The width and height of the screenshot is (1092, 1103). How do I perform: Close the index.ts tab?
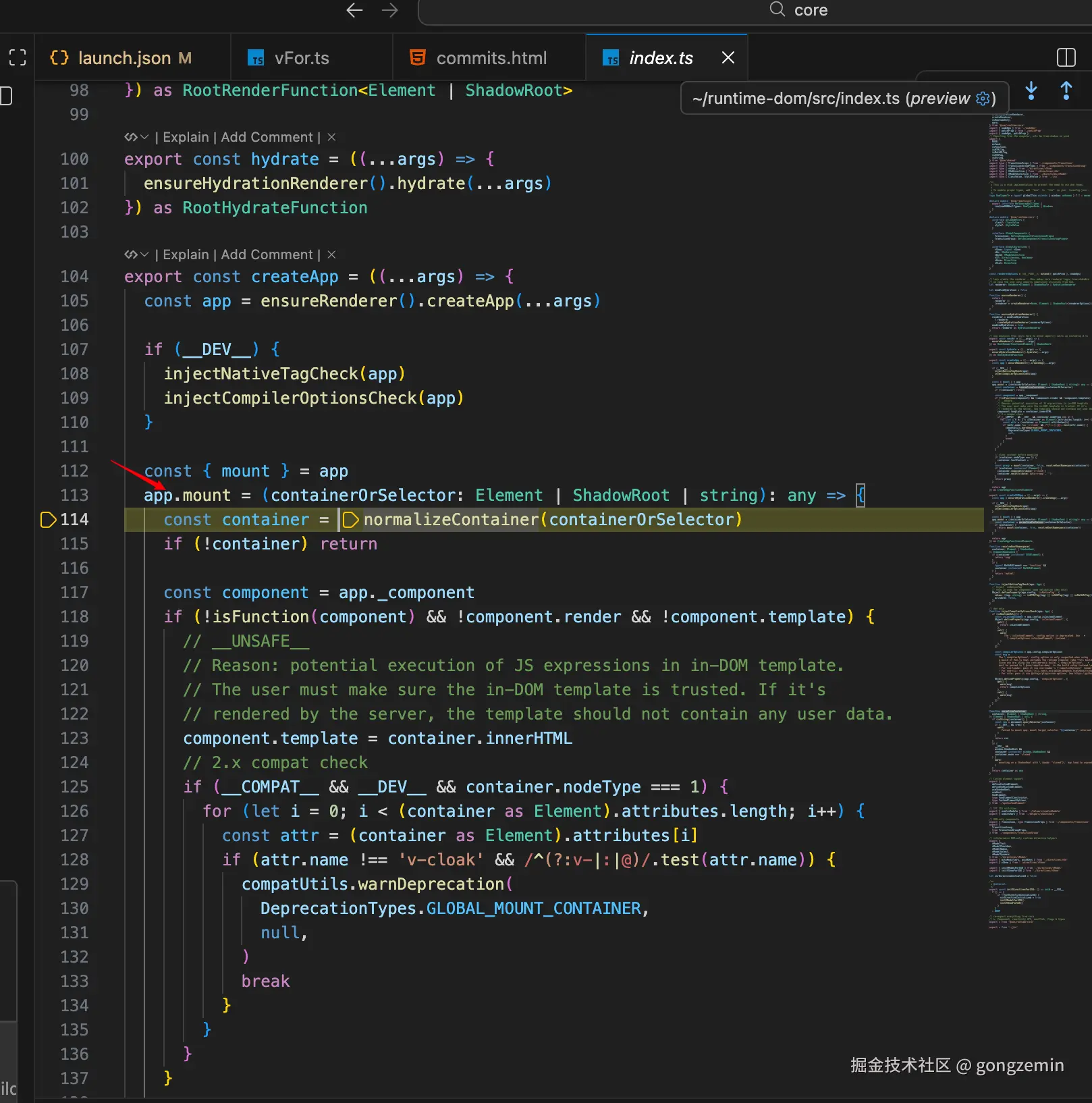[x=728, y=58]
